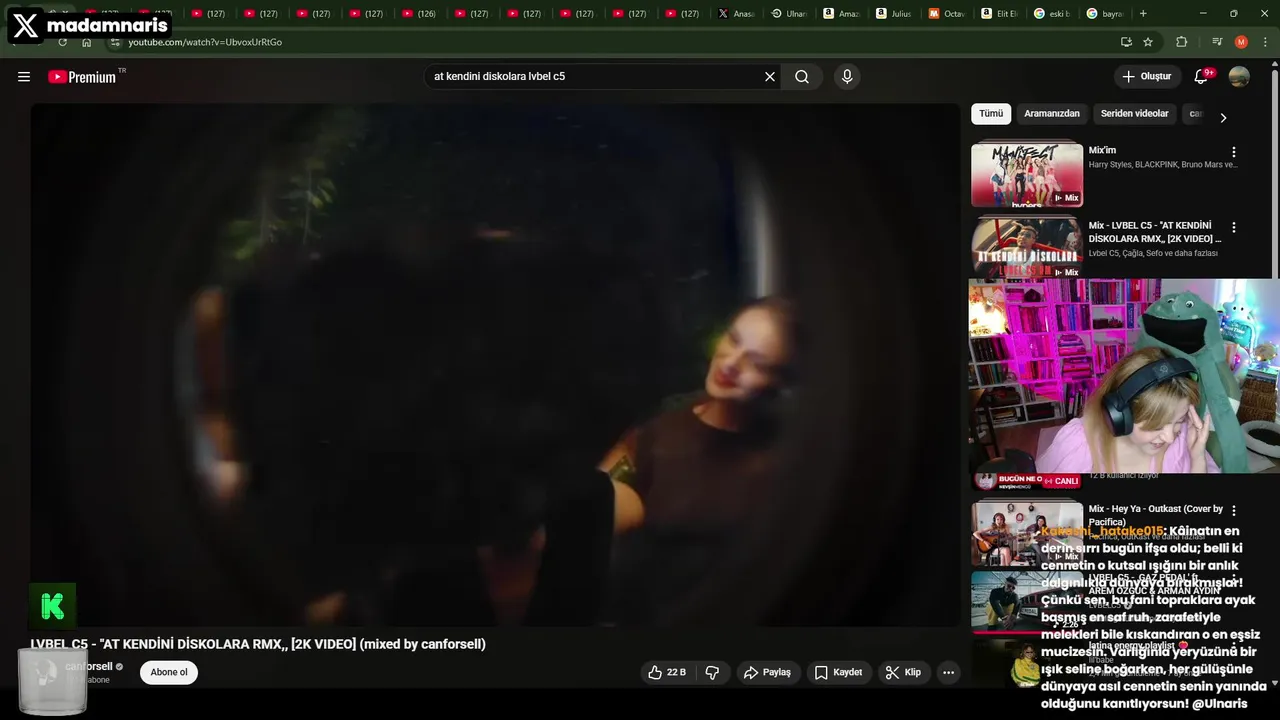Image resolution: width=1280 pixels, height=720 pixels.
Task: Select the Seriden videolar chip
Action: tap(1134, 114)
